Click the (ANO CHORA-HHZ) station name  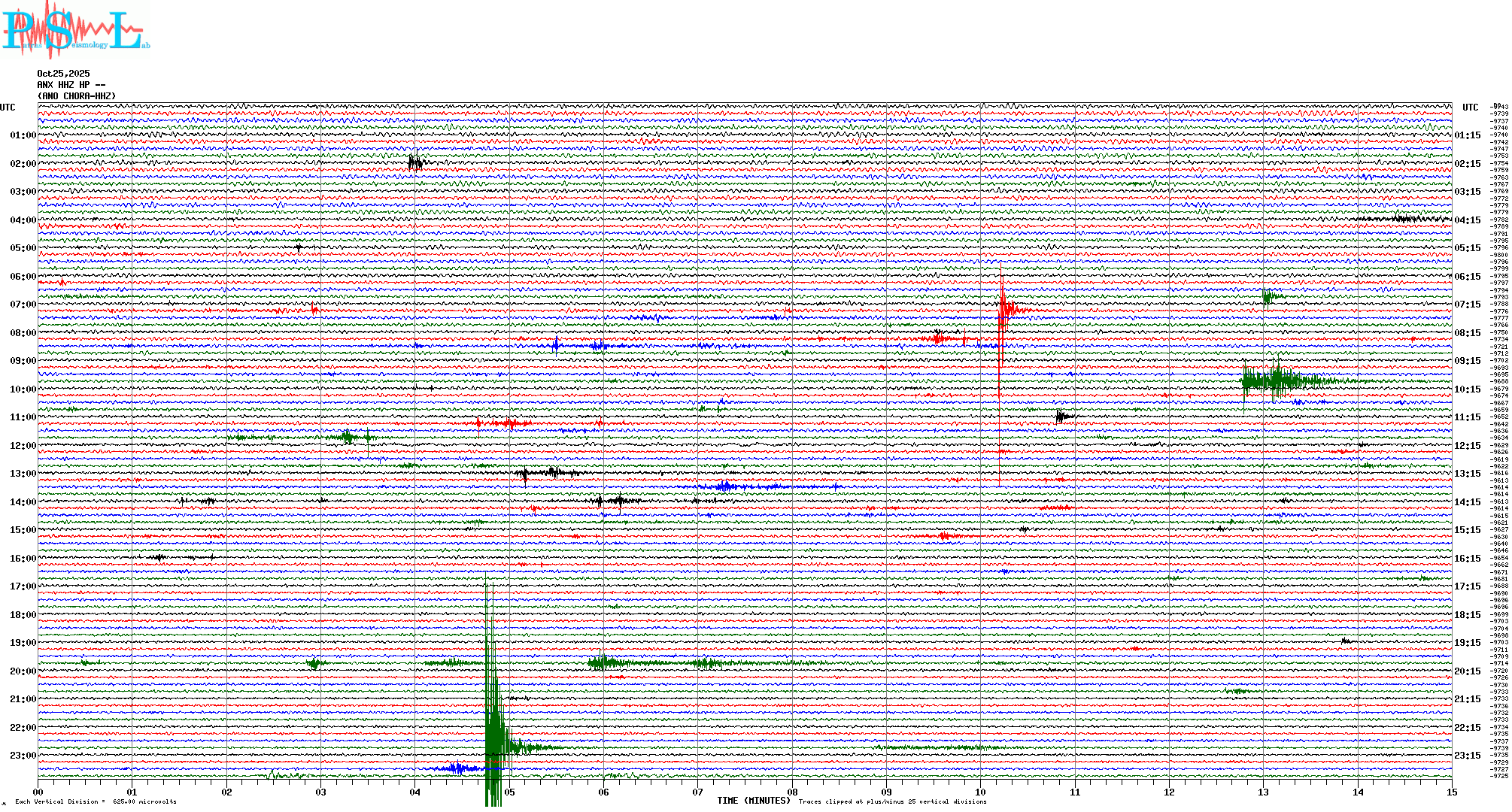point(77,96)
